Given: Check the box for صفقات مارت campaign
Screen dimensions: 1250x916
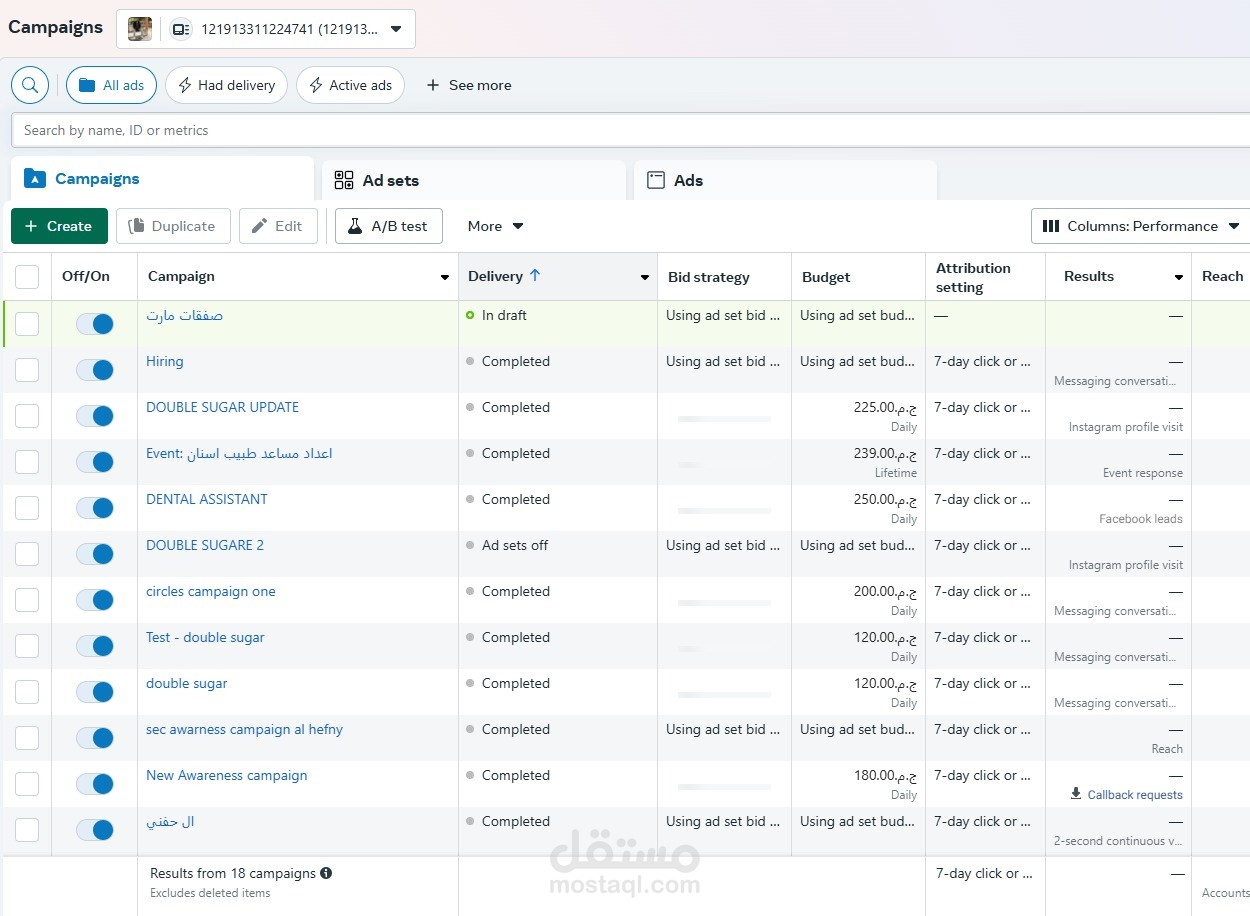Looking at the screenshot, I should [27, 323].
